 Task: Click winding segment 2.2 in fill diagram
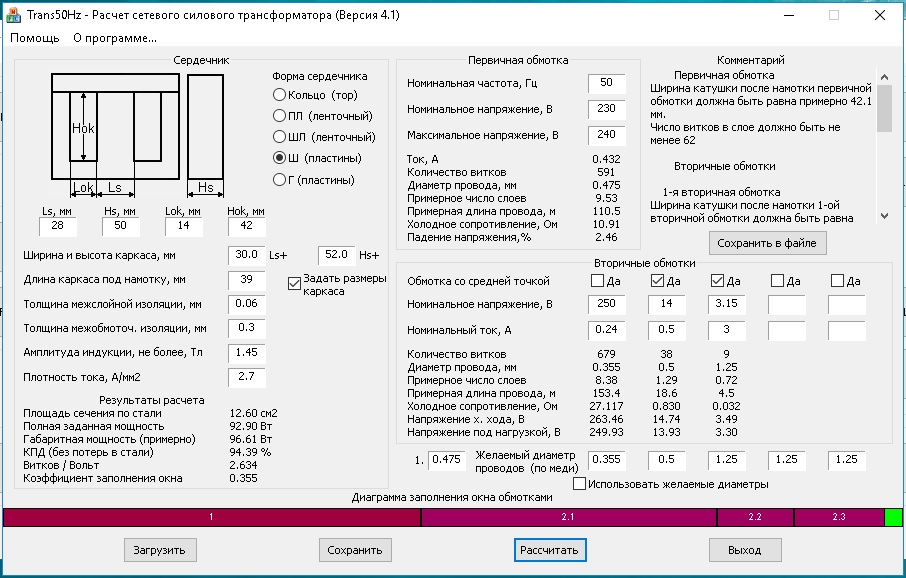click(x=755, y=517)
